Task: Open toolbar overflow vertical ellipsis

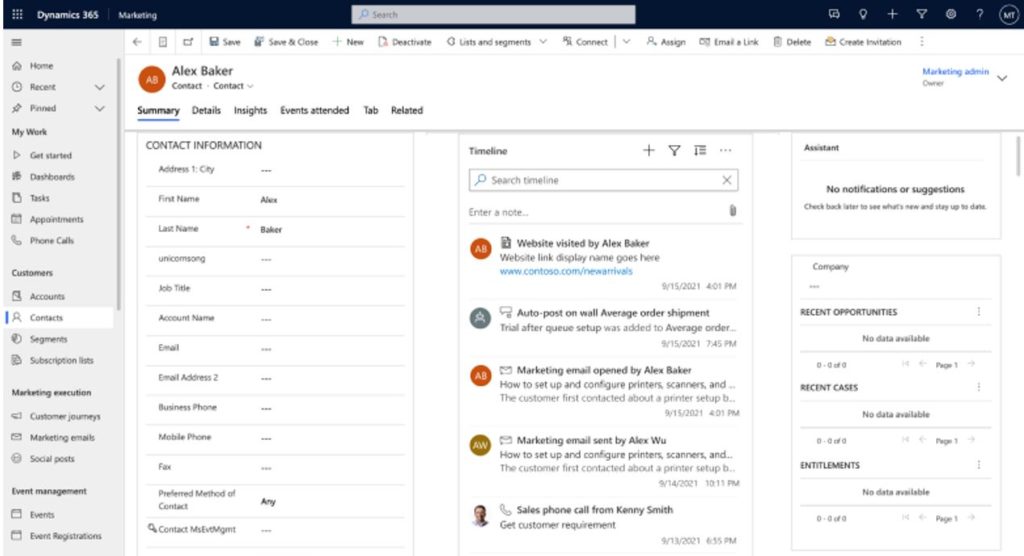Action: pyautogui.click(x=921, y=42)
